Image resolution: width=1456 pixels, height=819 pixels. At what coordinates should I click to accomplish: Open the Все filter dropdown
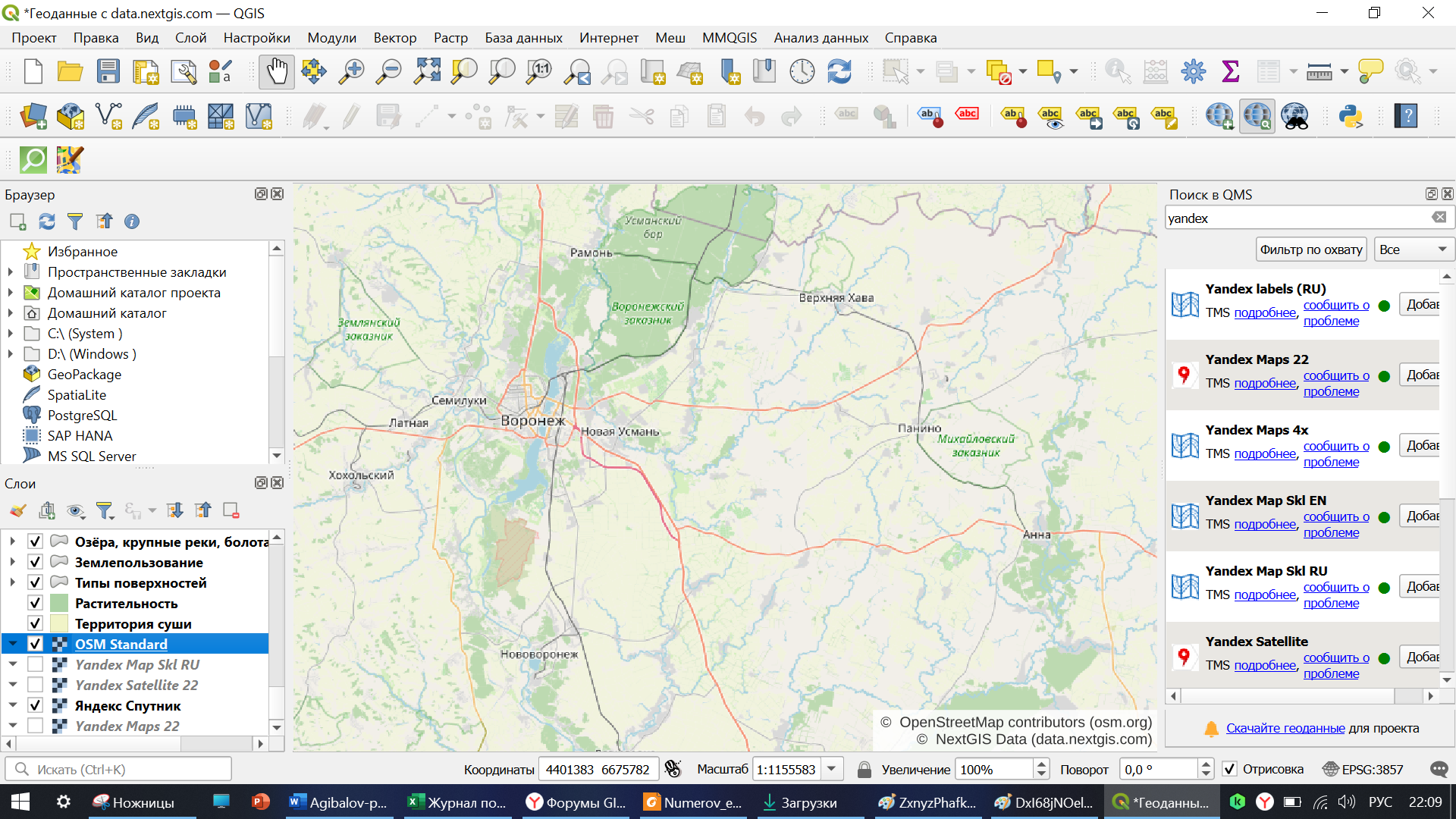coord(1413,249)
